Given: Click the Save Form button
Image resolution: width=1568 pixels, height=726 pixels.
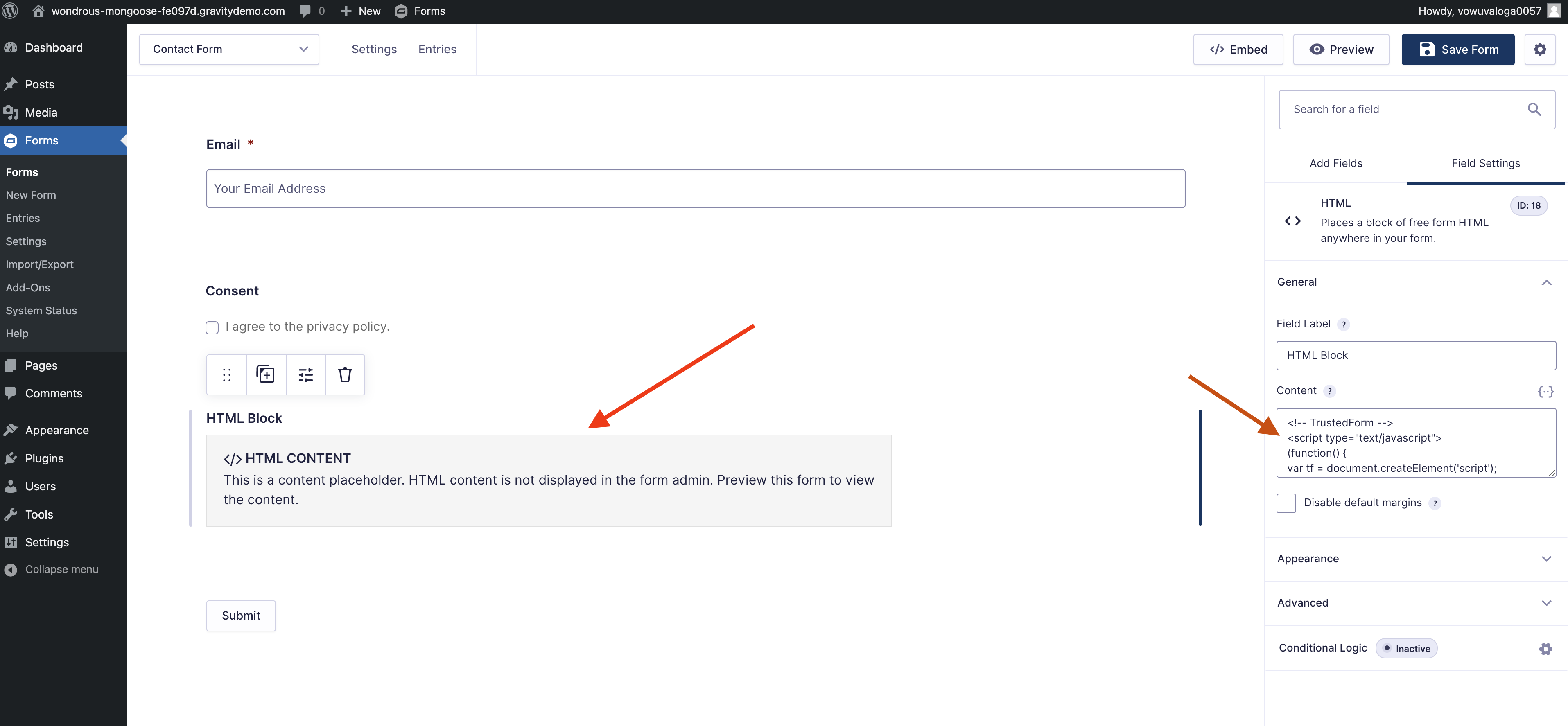Looking at the screenshot, I should (x=1457, y=49).
